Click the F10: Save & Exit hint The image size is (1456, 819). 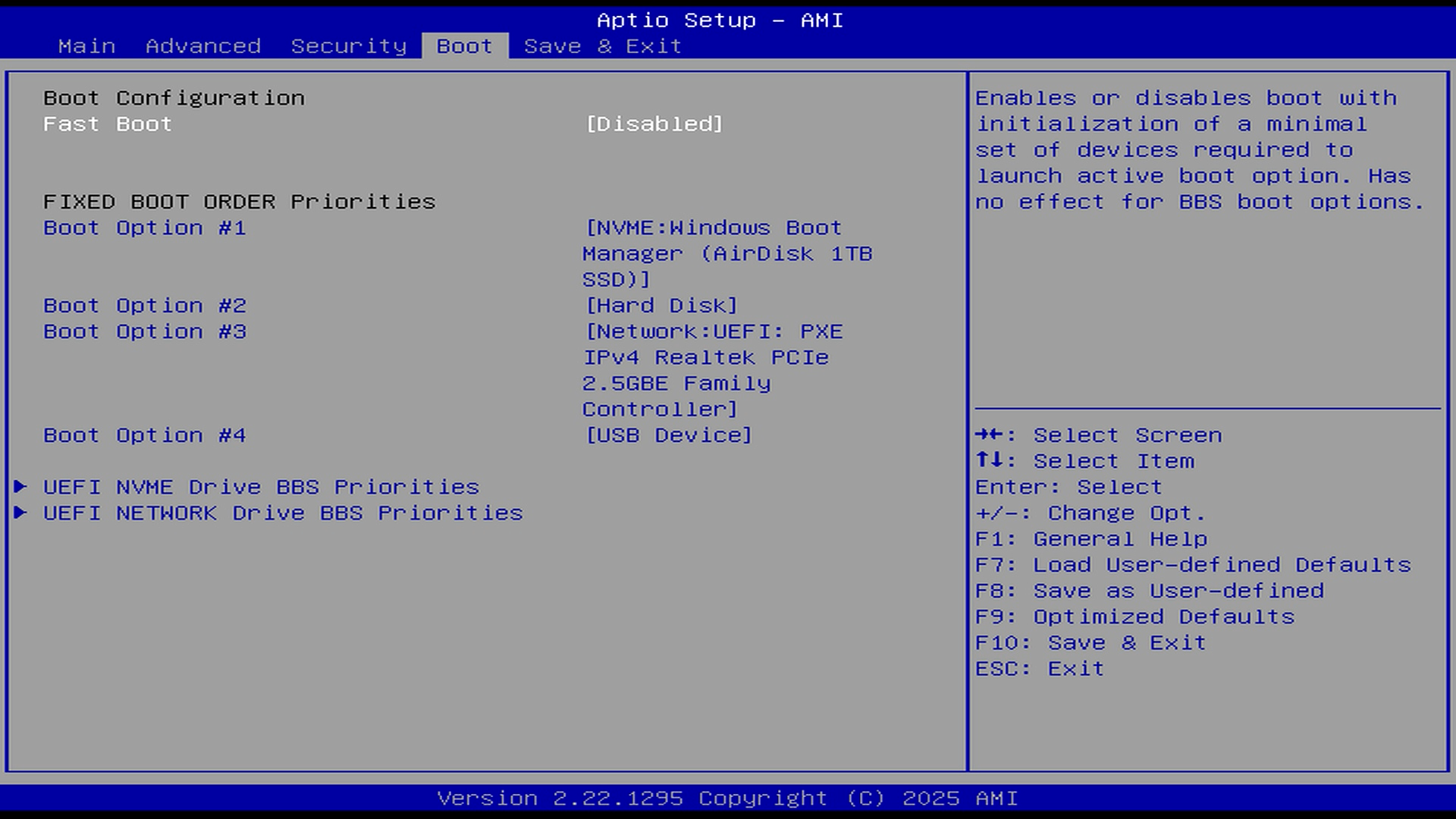1090,642
